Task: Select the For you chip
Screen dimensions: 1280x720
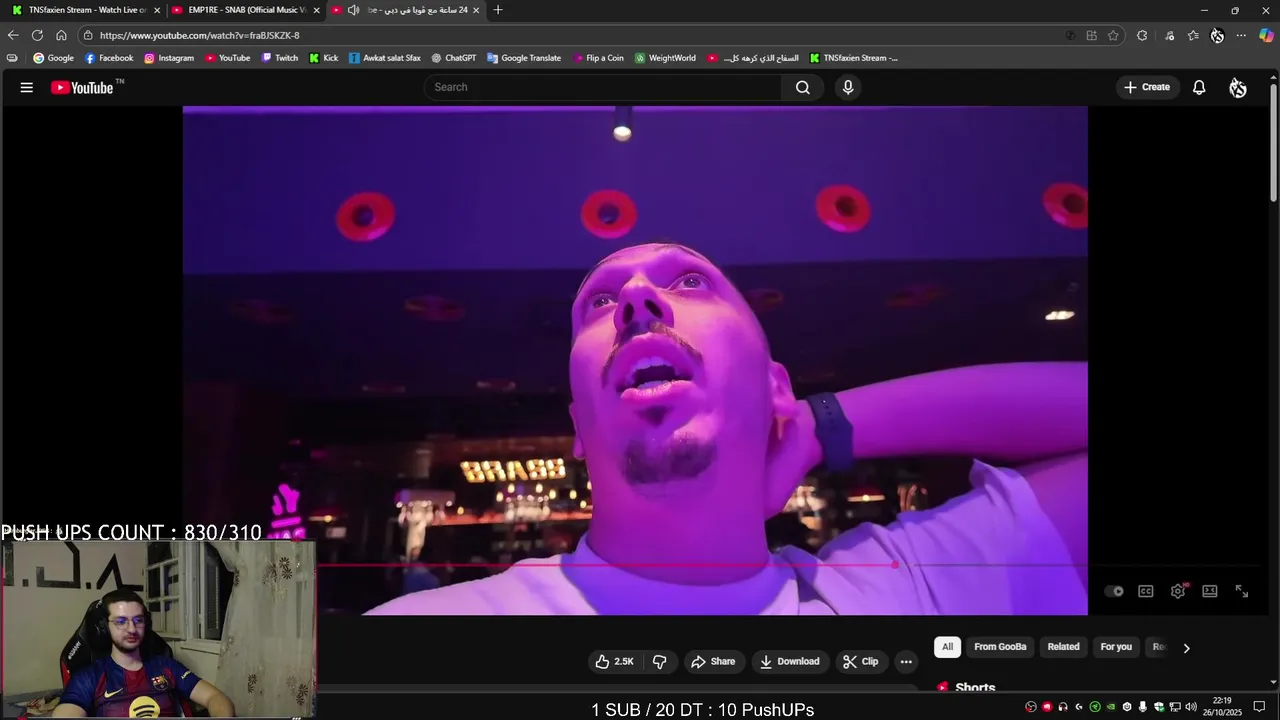Action: (x=1116, y=647)
